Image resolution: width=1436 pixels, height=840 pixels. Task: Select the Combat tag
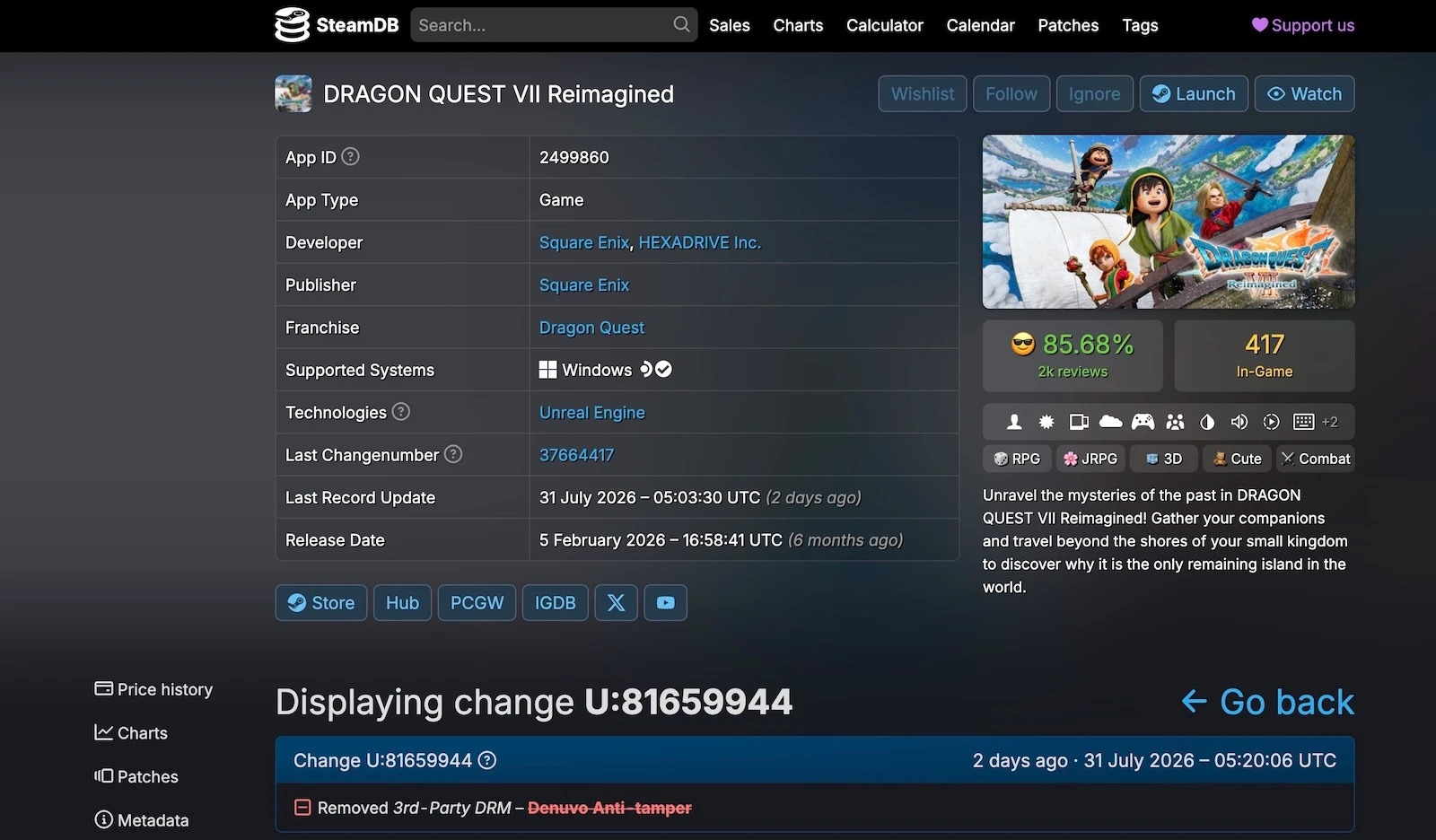pos(1316,459)
